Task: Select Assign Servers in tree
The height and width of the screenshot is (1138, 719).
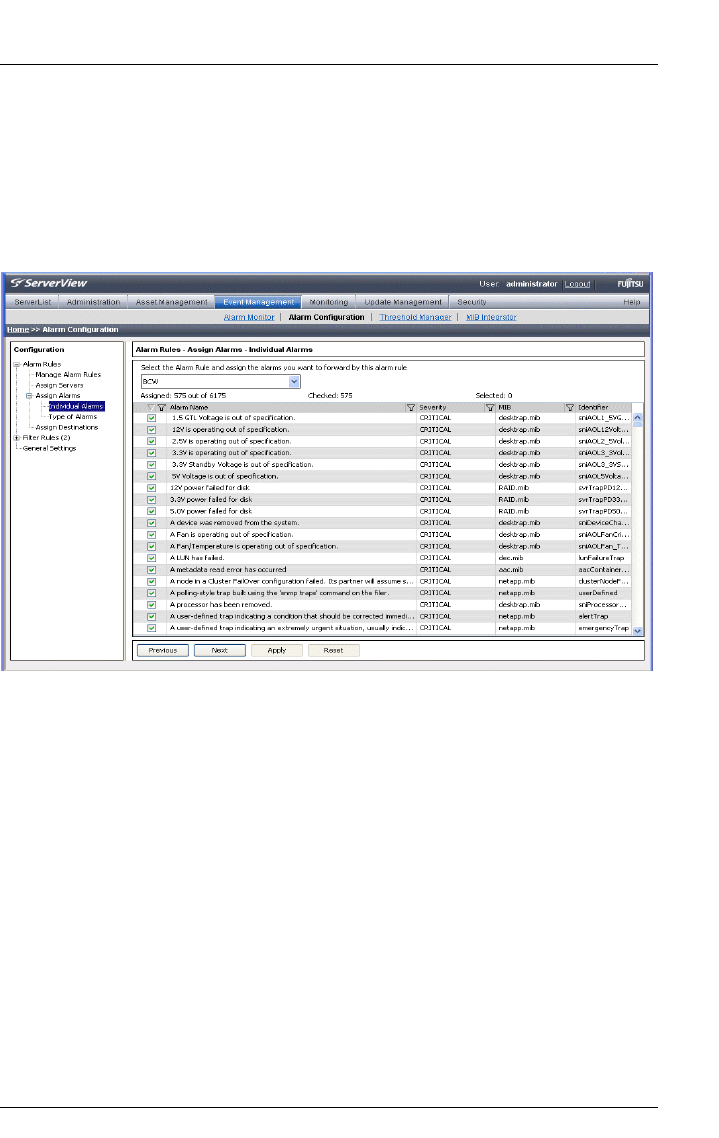Action: point(59,385)
